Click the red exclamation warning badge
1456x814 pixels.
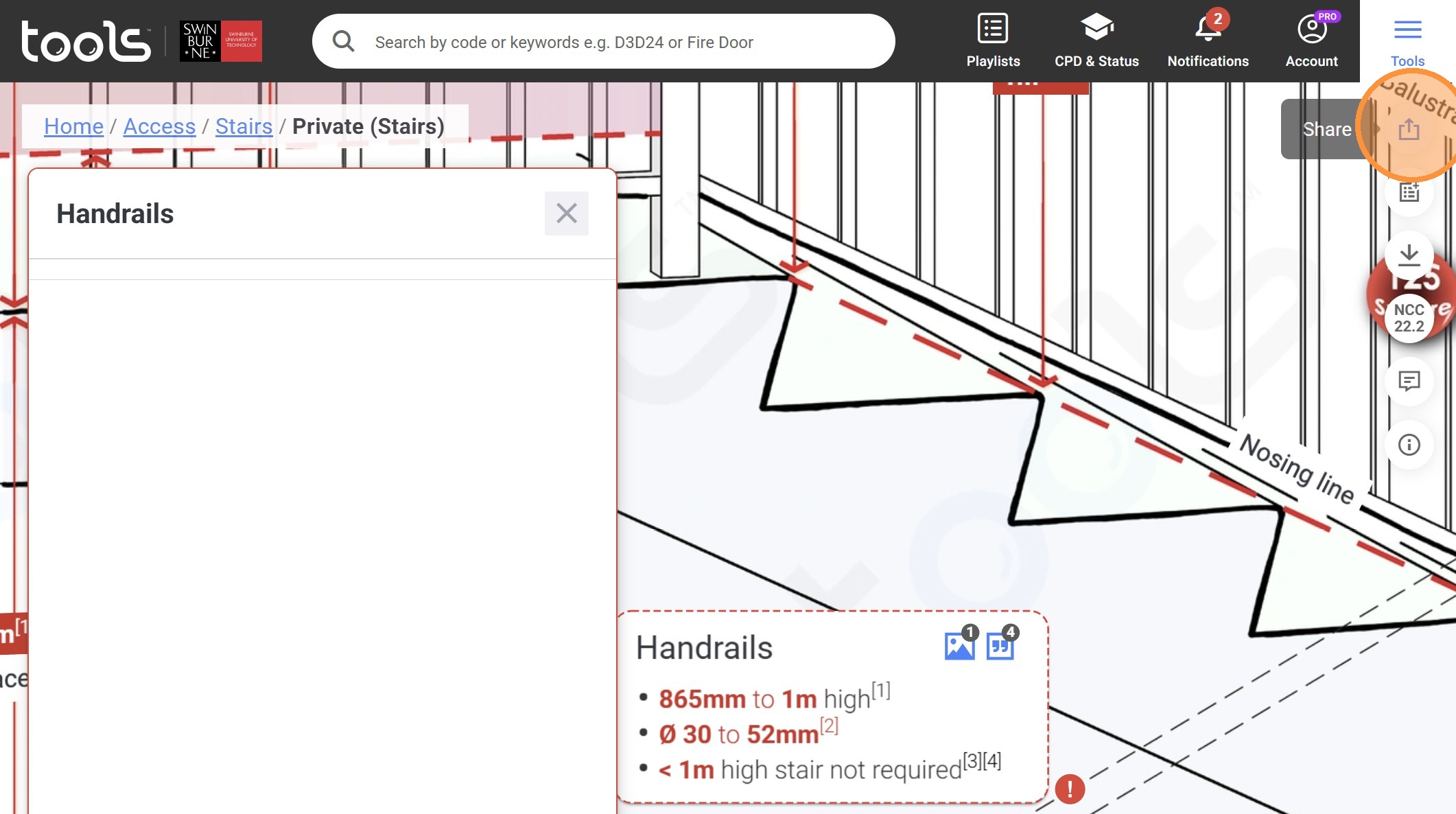tap(1070, 789)
